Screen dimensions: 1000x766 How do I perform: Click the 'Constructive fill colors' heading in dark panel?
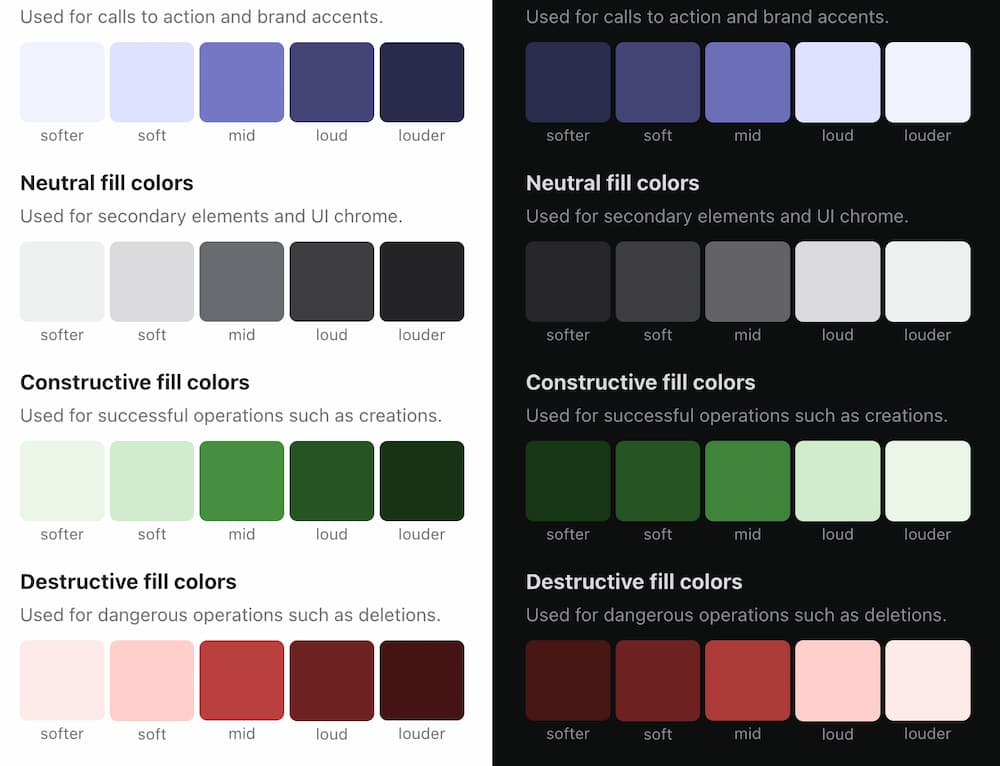[640, 382]
